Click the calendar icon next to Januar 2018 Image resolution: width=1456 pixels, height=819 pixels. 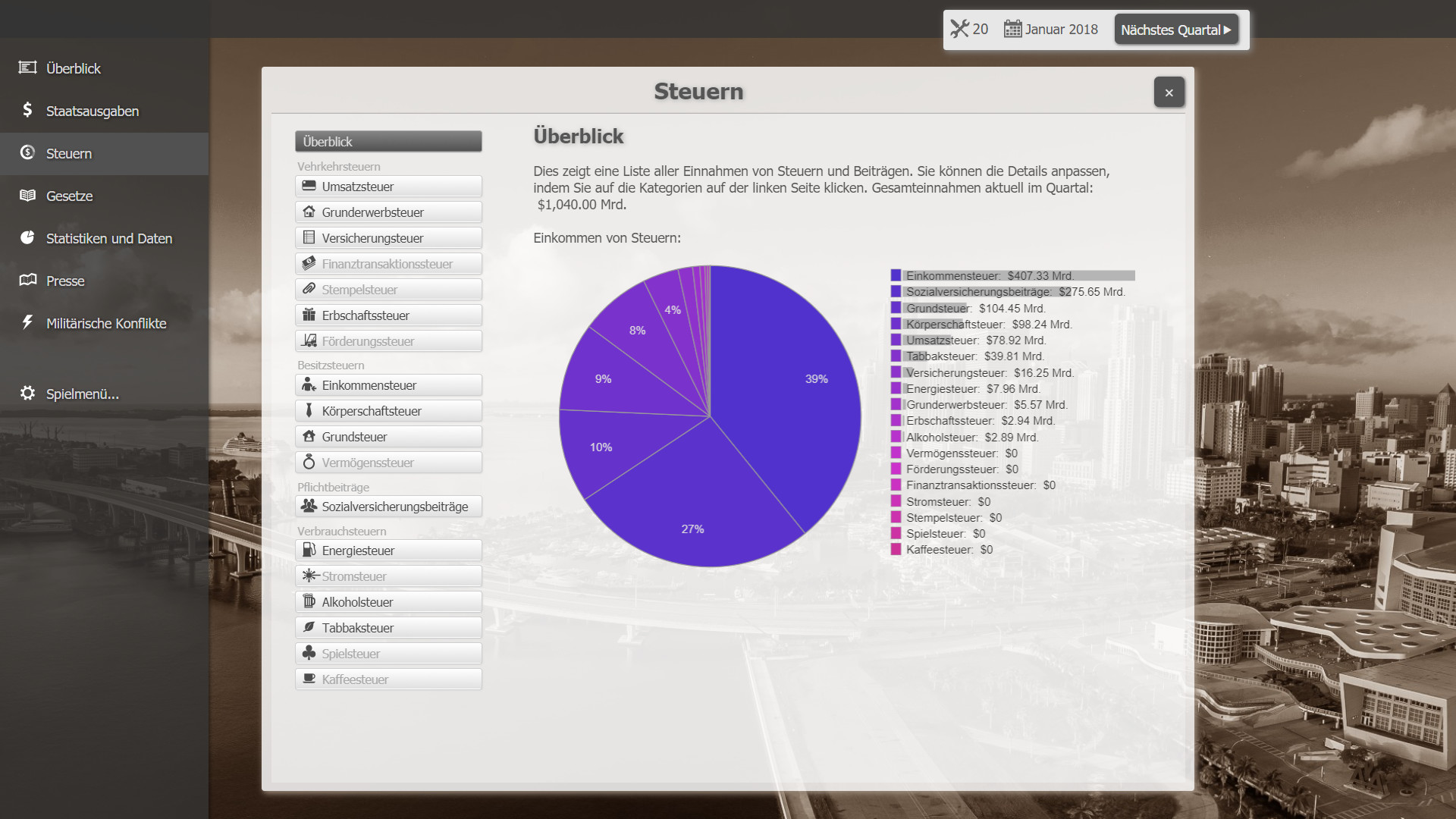[1012, 29]
